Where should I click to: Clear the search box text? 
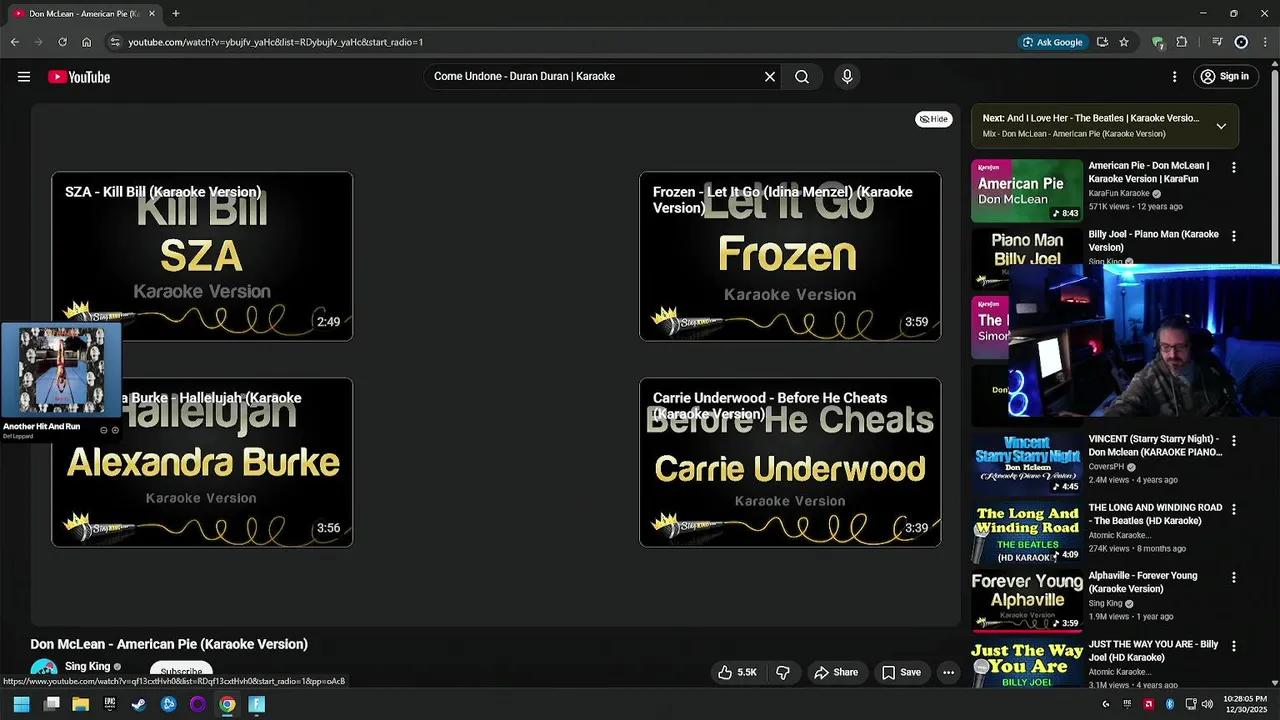tap(770, 77)
